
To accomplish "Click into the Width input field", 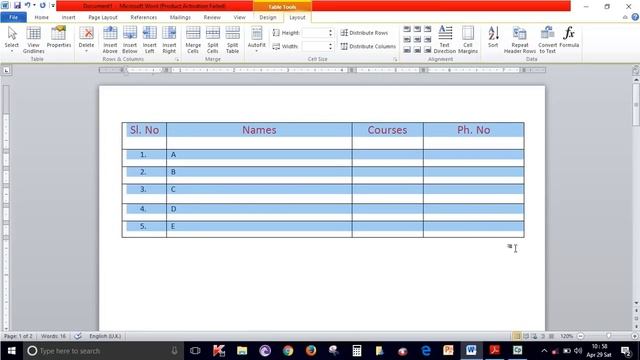I will click(x=315, y=47).
